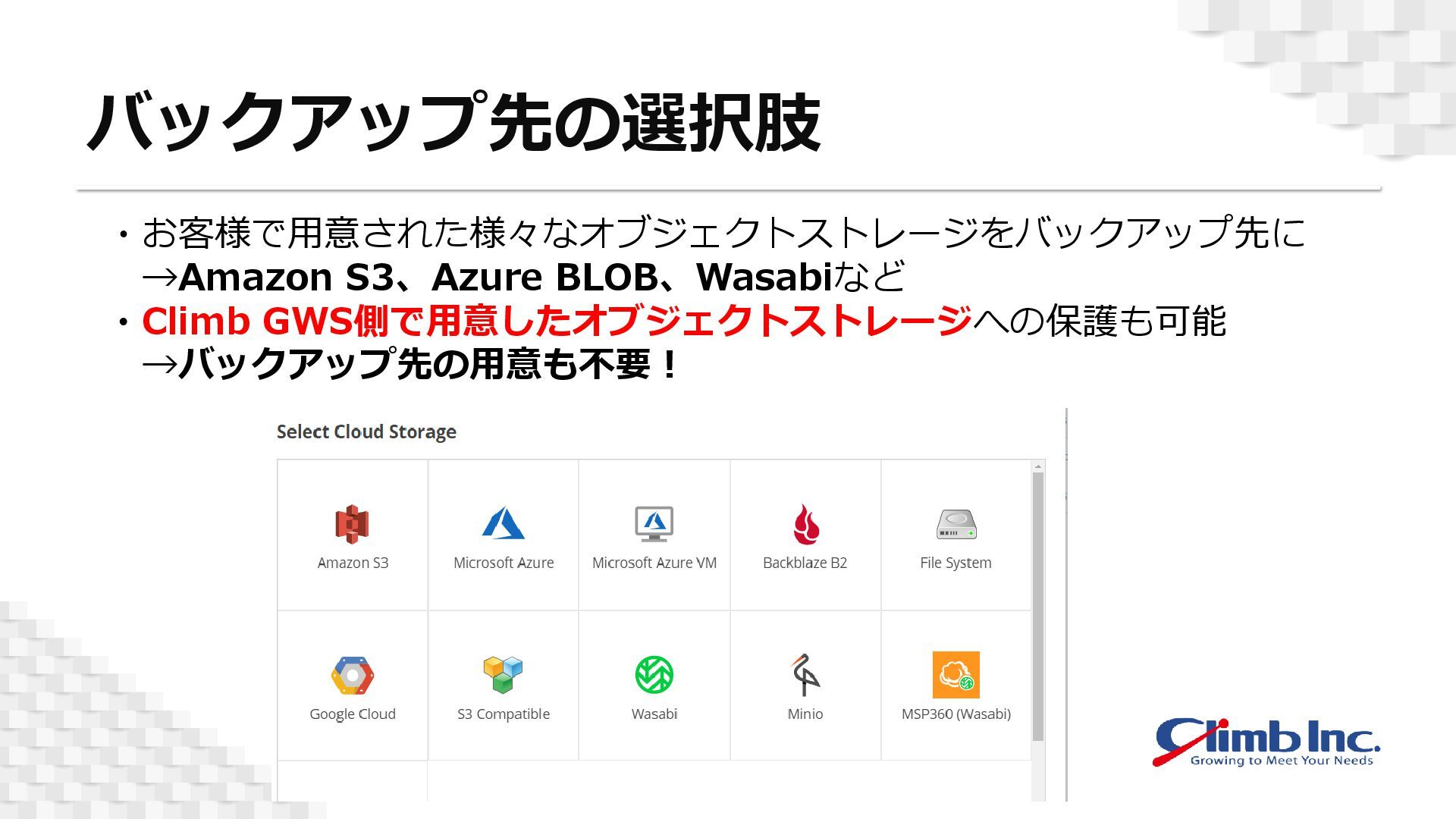
Task: Pick the S3 Compatible cubes icon
Action: point(503,674)
